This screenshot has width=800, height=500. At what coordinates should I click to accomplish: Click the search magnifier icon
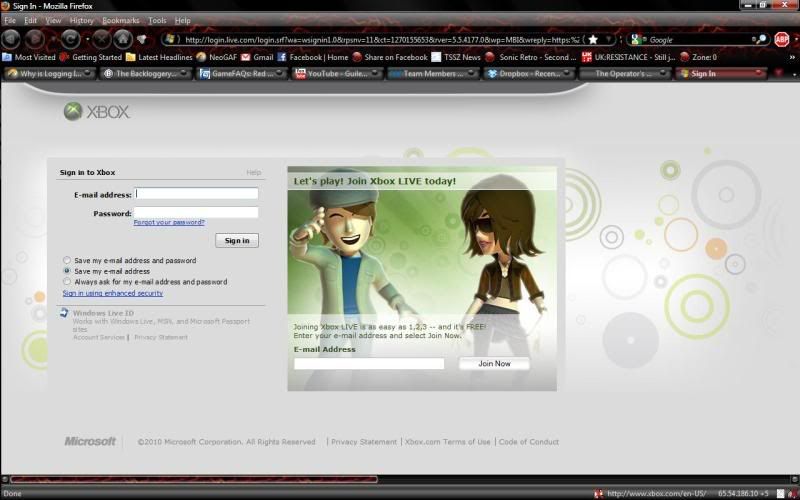(x=760, y=39)
